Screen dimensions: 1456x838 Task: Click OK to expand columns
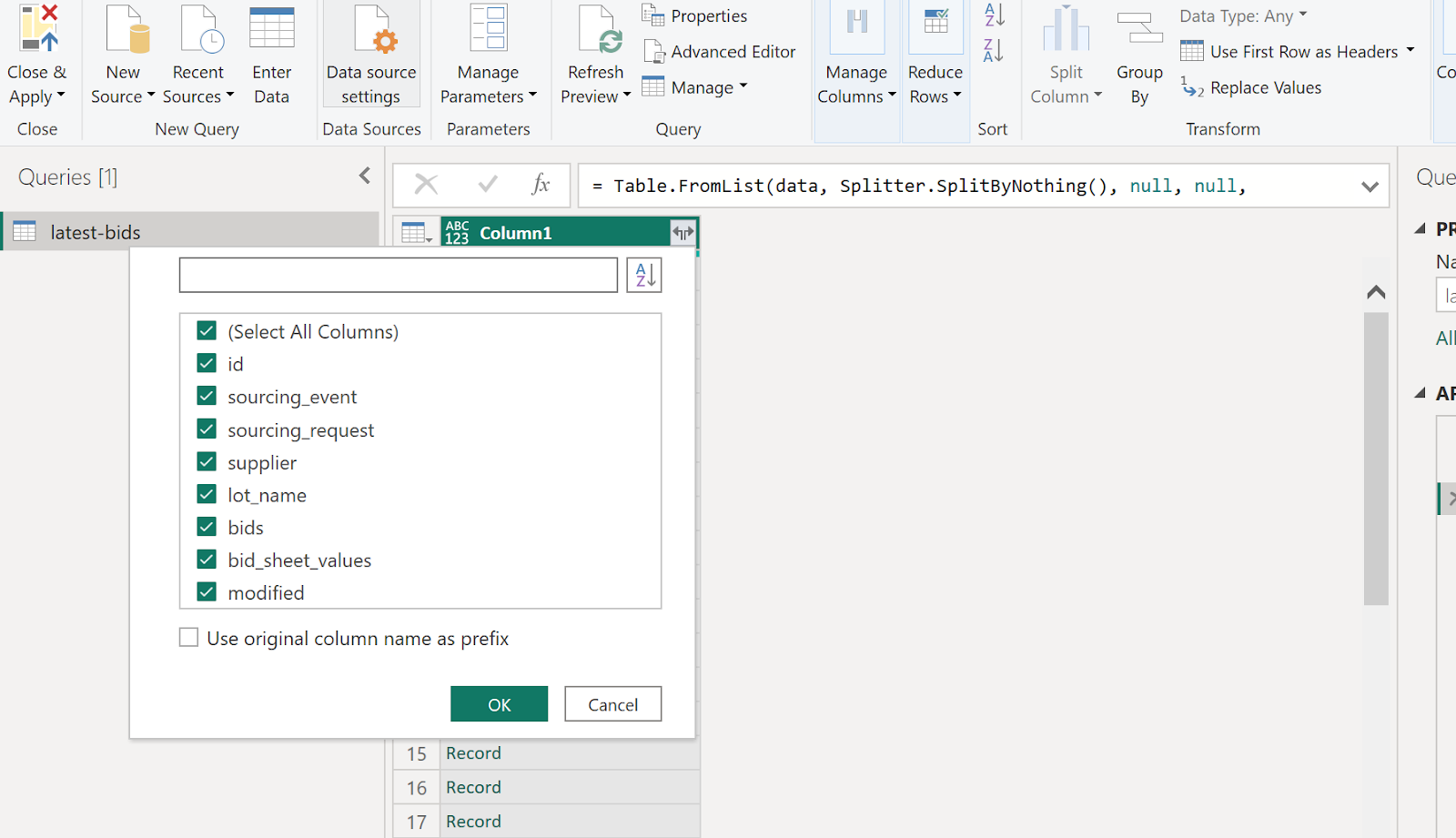[x=499, y=704]
